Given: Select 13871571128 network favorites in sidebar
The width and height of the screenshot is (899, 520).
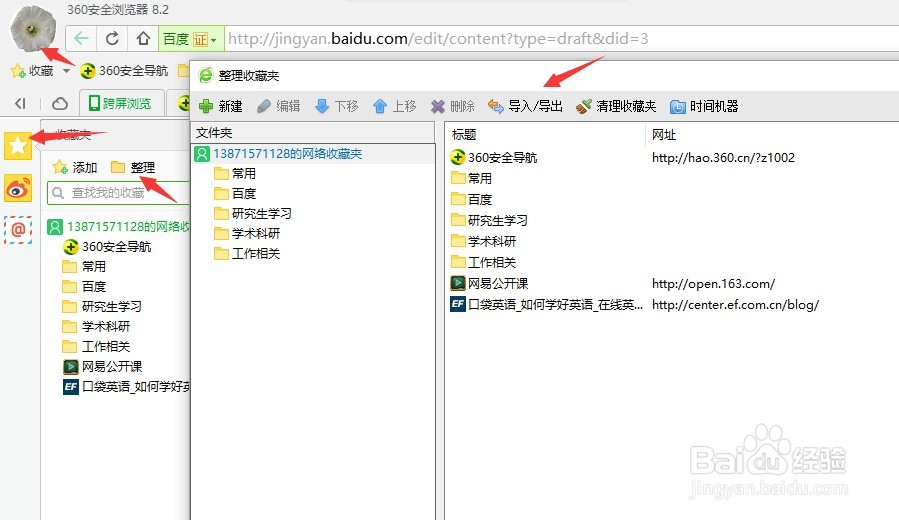Looking at the screenshot, I should pos(118,226).
